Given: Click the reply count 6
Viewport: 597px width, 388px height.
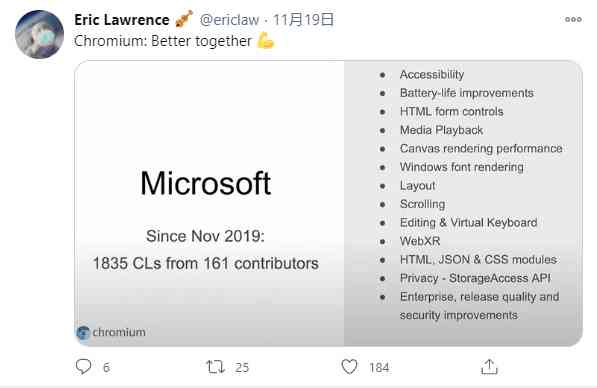Looking at the screenshot, I should pos(106,367).
